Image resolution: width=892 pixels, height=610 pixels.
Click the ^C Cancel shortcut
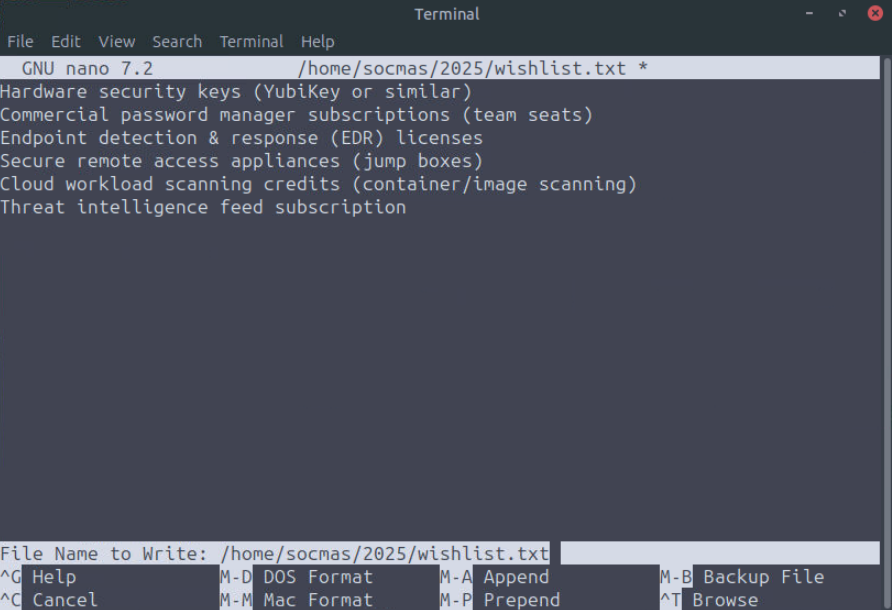(64, 600)
